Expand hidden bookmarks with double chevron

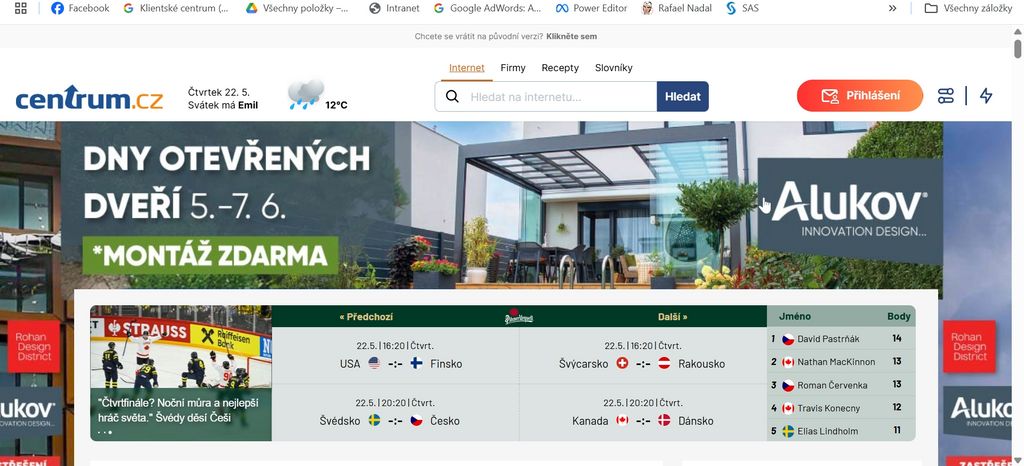point(893,8)
